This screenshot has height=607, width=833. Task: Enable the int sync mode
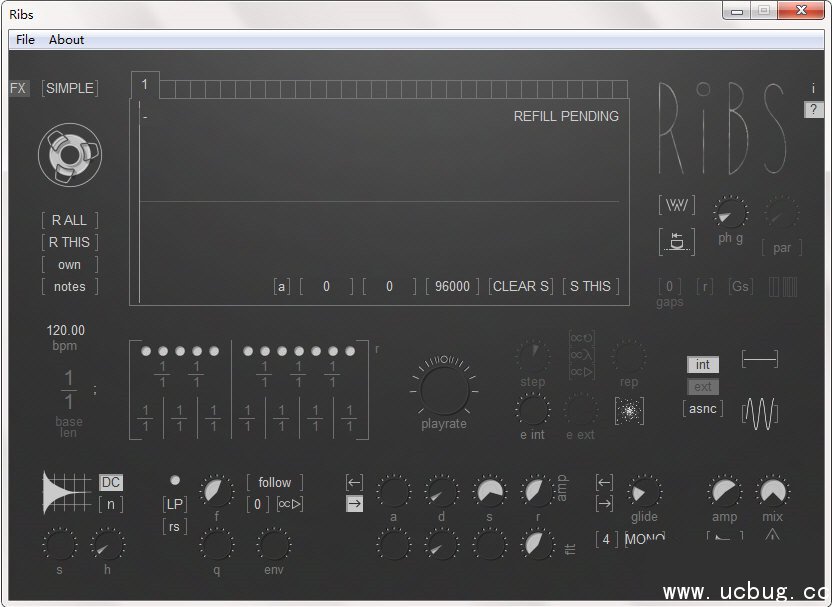click(703, 365)
